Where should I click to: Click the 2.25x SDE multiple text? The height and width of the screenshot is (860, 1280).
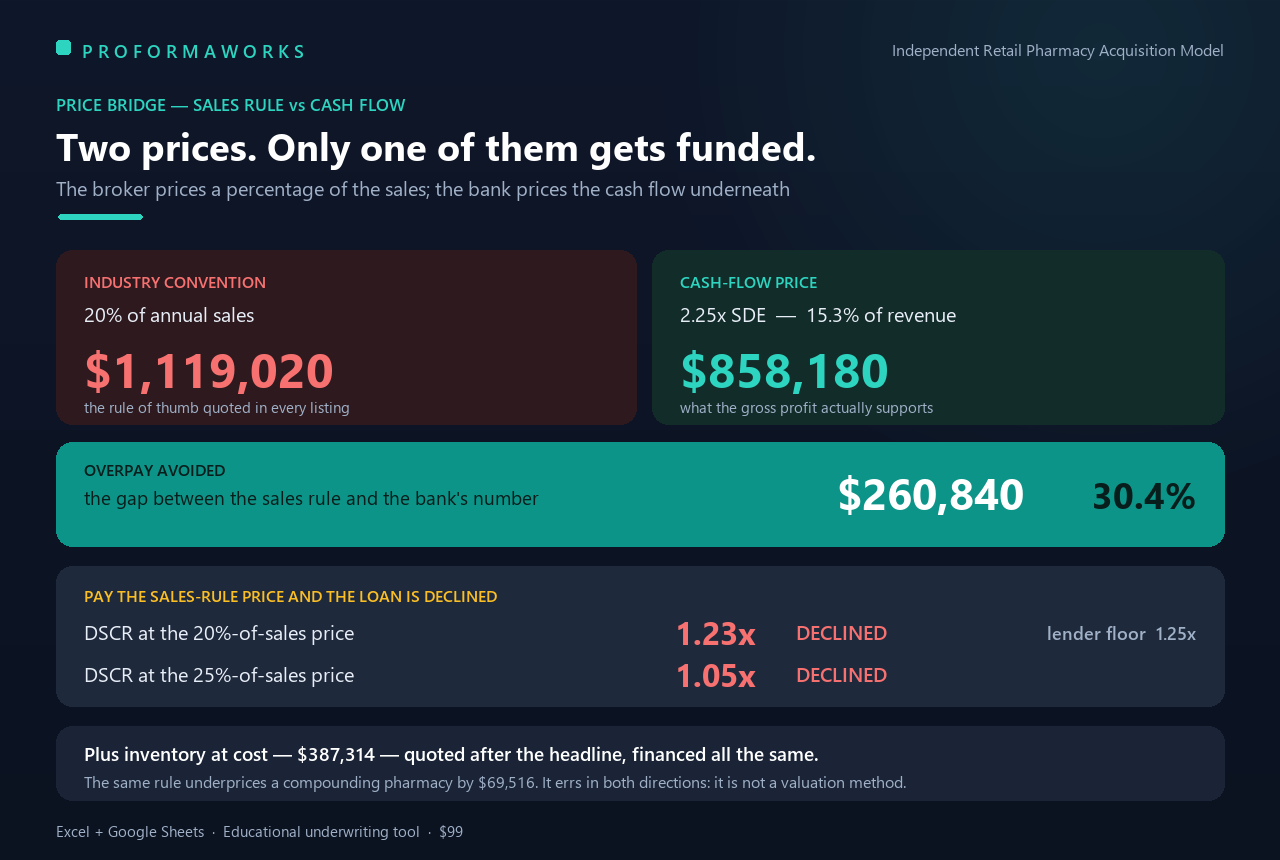(723, 316)
